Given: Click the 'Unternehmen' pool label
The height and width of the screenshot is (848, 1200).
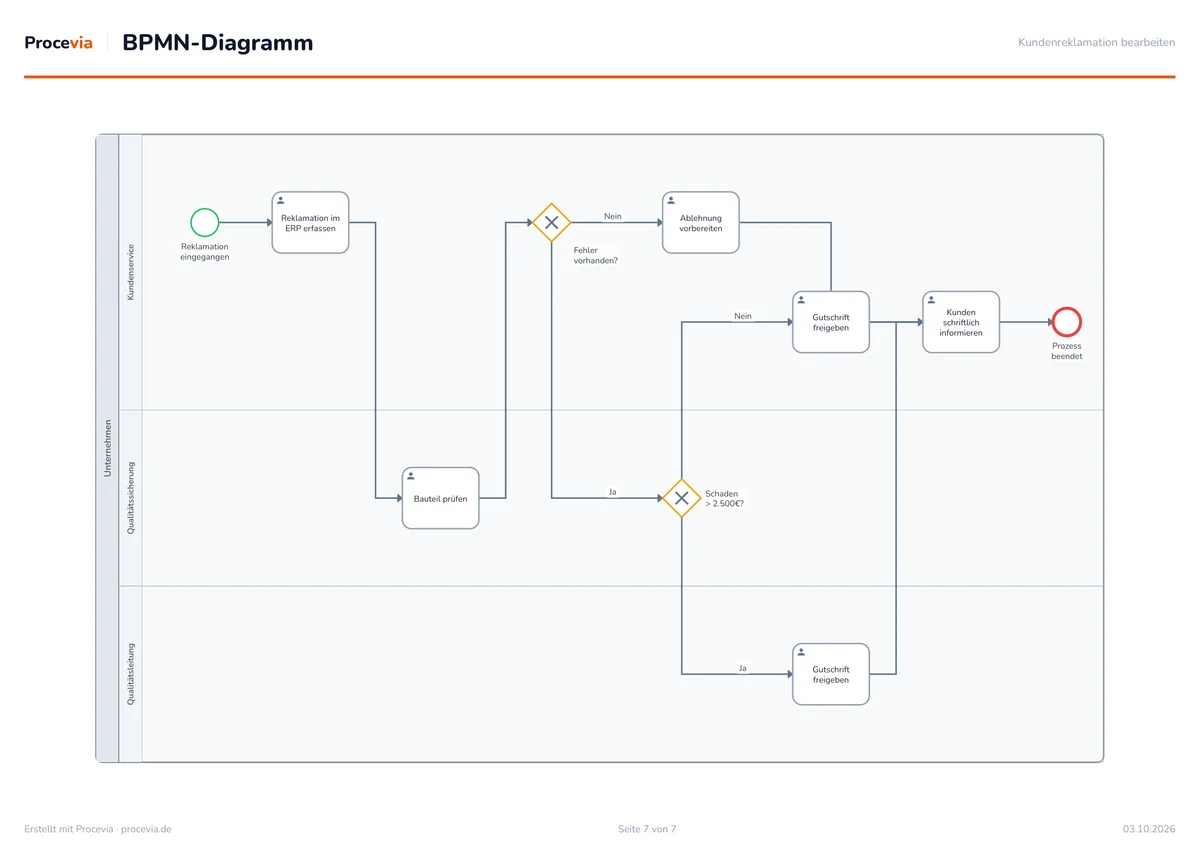Looking at the screenshot, I should point(108,448).
